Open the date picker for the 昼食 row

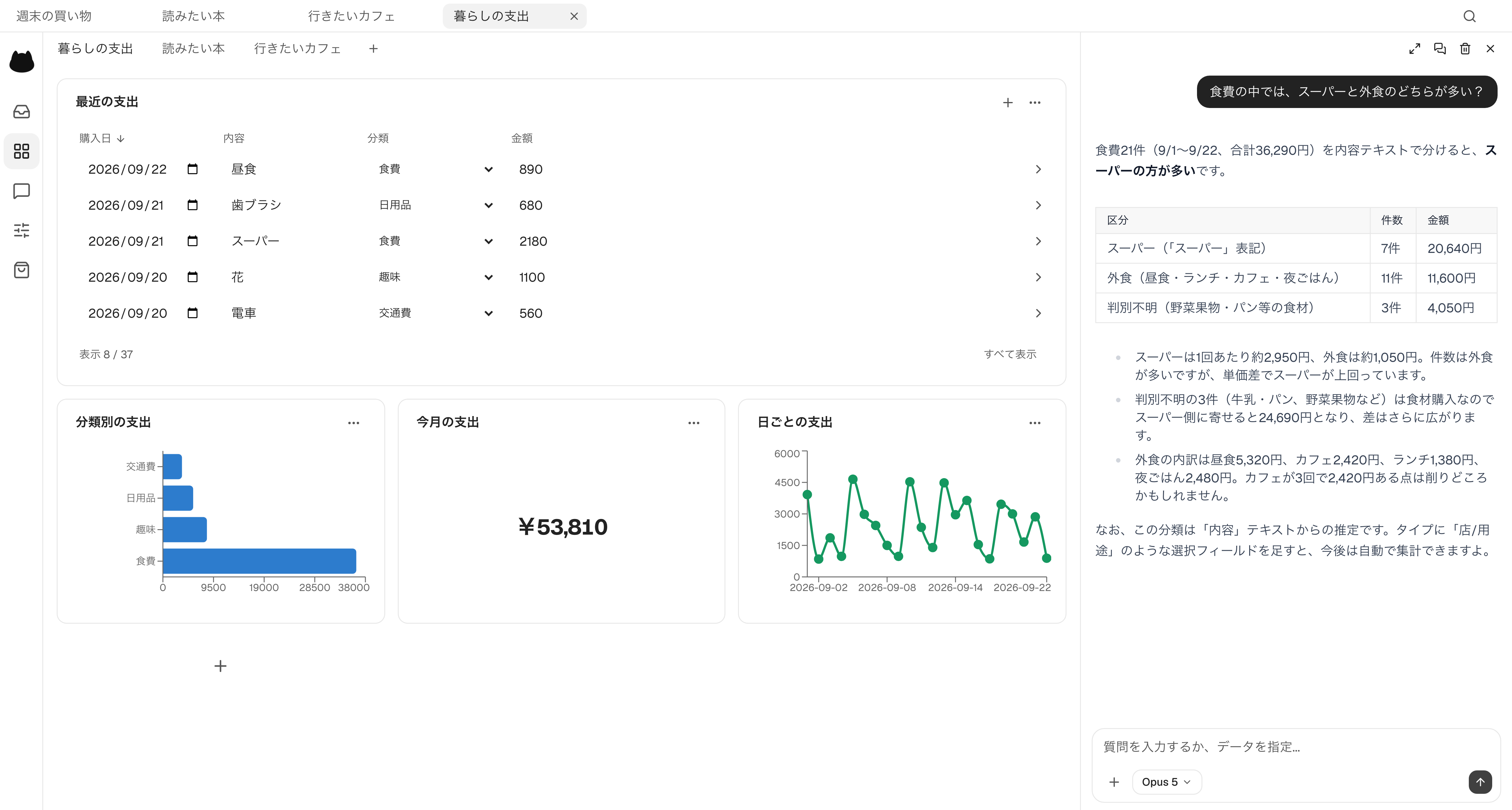coord(193,169)
